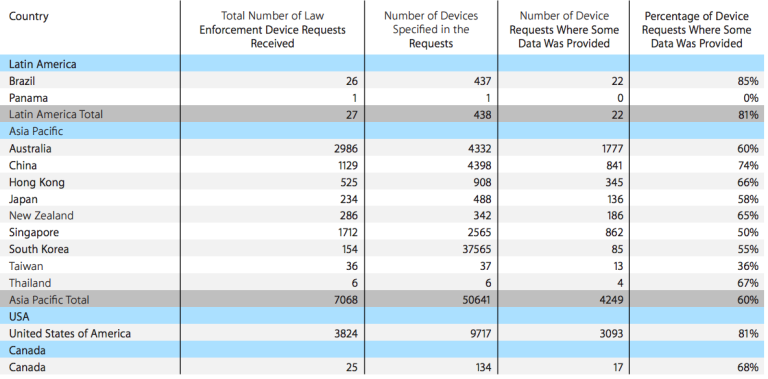Select the New Zealand row label
Screen dimensions: 768x379
(41, 215)
